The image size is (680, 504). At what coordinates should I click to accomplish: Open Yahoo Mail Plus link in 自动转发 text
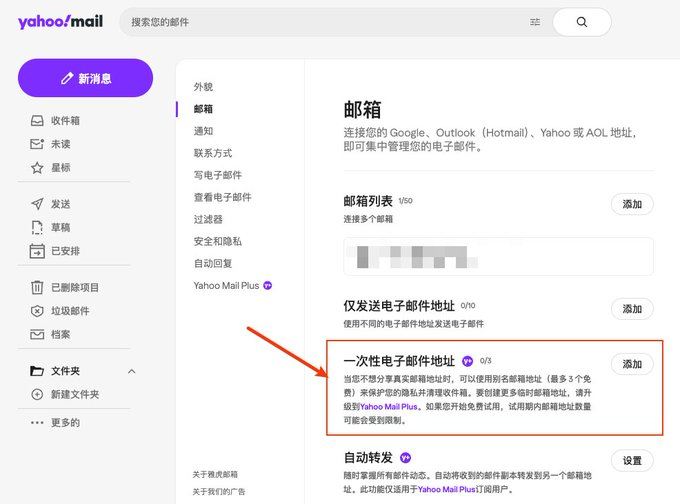[x=447, y=489]
